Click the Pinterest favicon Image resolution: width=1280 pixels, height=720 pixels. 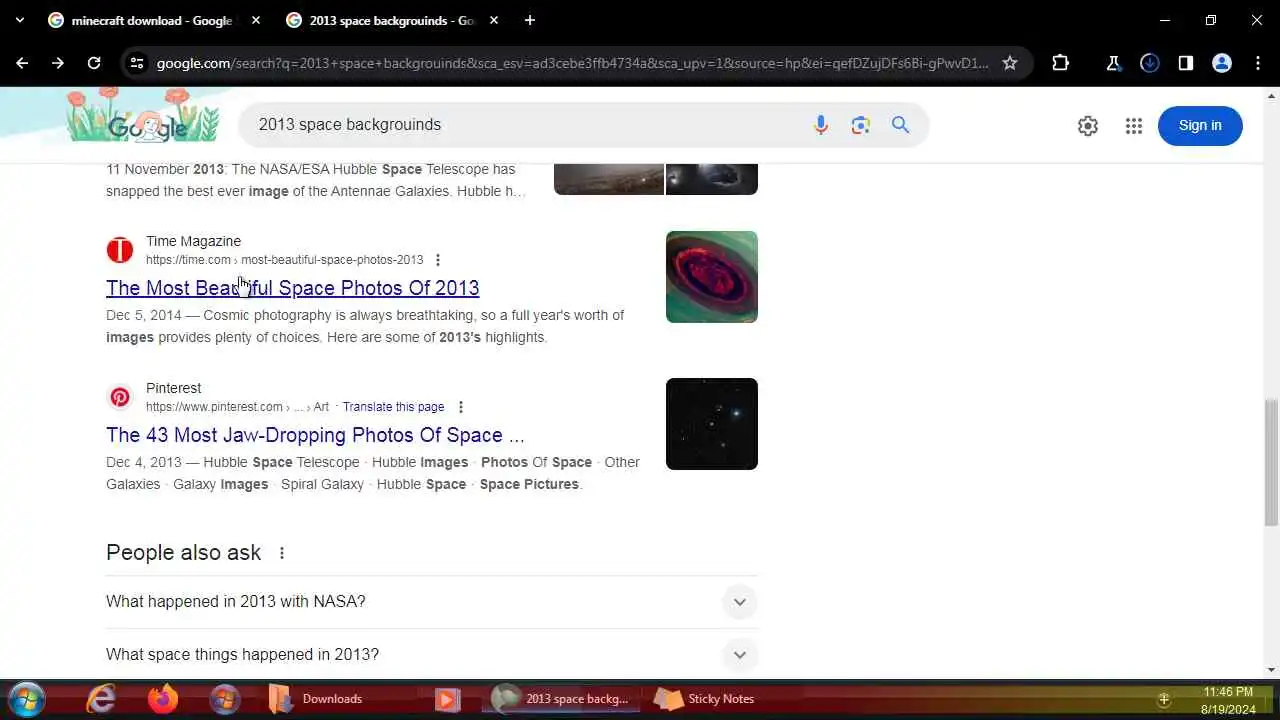(120, 397)
